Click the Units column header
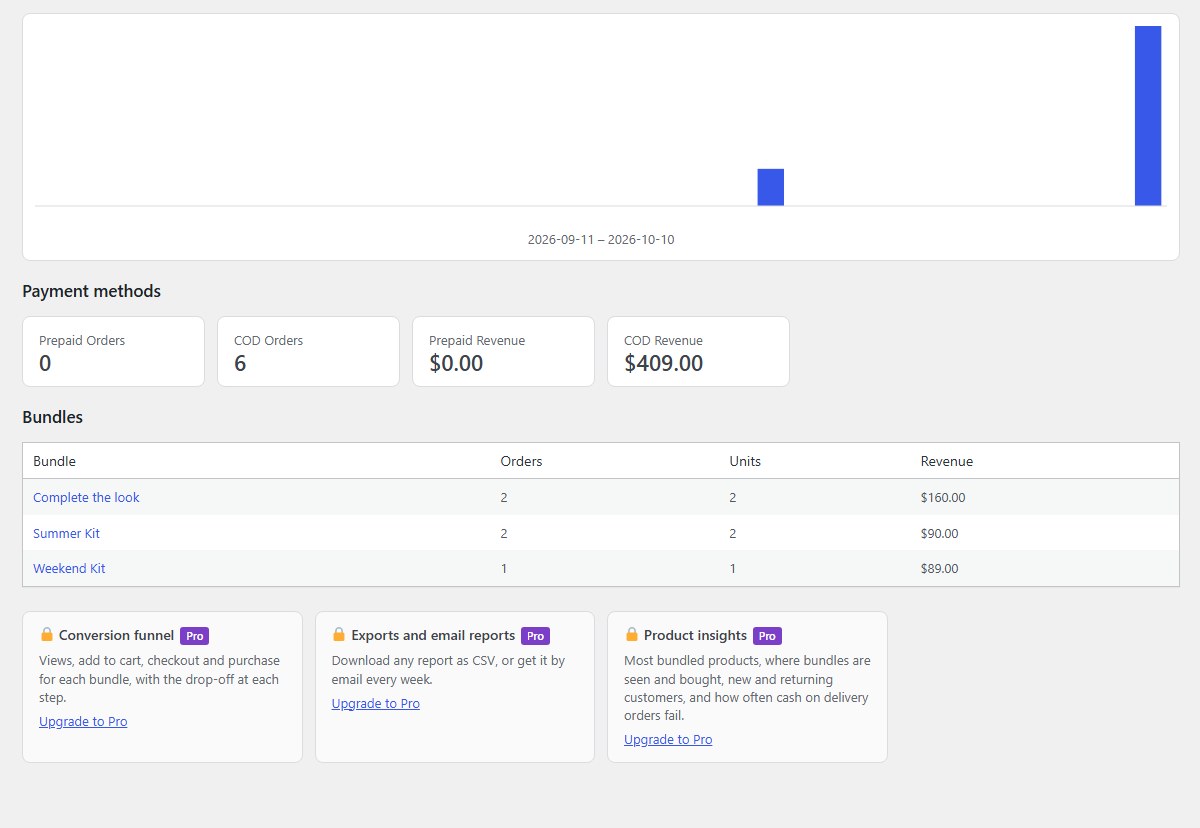The image size is (1200, 828). click(745, 461)
